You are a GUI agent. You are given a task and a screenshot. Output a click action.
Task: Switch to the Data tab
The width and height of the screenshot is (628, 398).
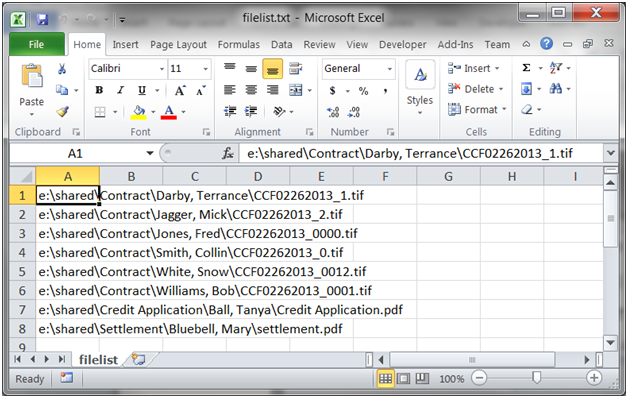pyautogui.click(x=282, y=44)
